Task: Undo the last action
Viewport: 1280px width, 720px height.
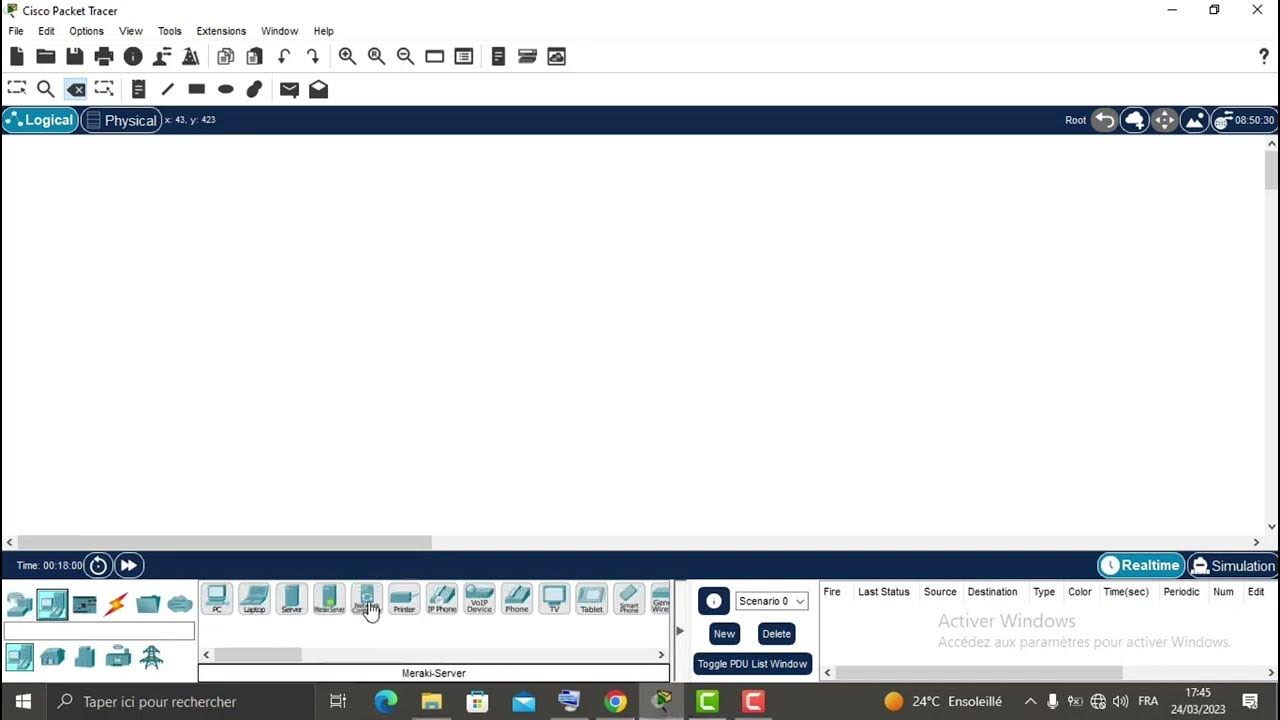Action: (x=284, y=57)
